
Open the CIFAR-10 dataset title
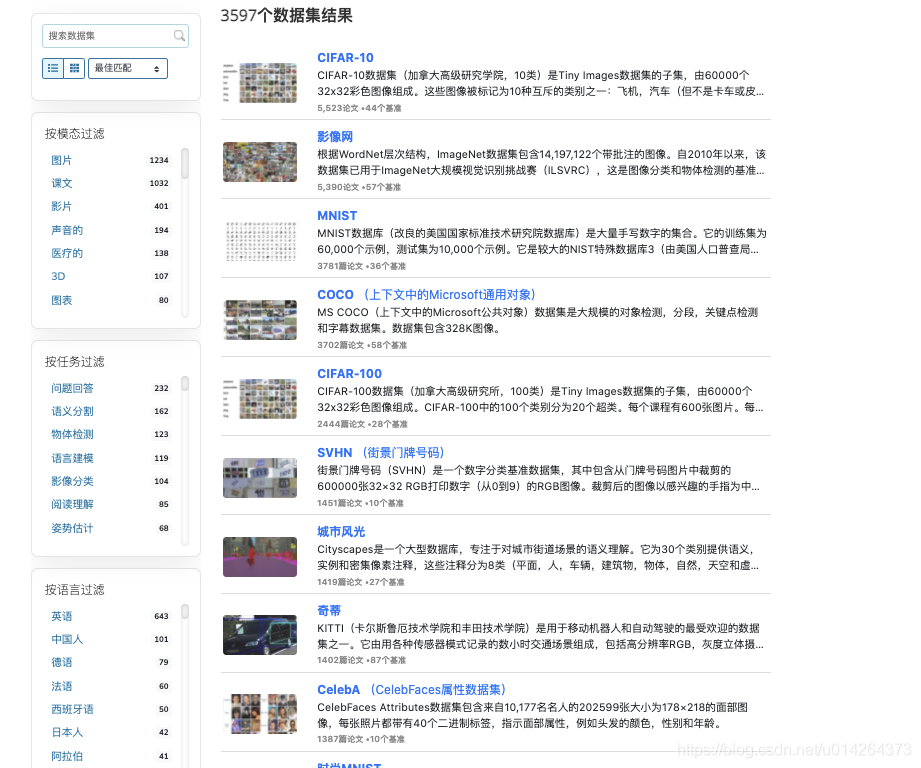[345, 58]
